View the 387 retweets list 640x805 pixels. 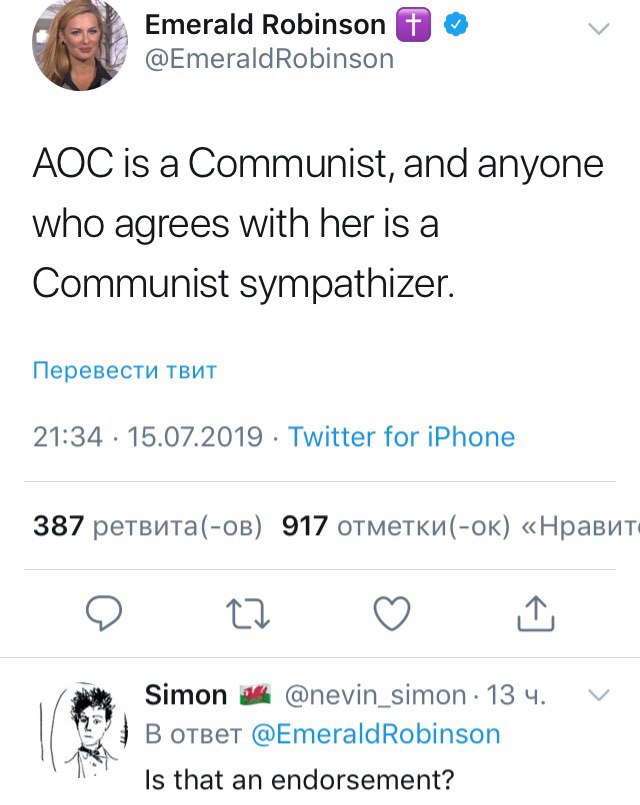click(x=148, y=526)
